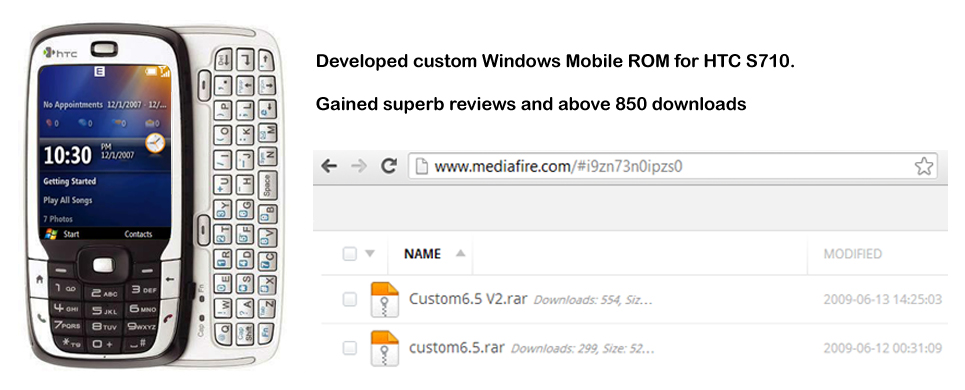The image size is (965, 390).
Task: Reload the Mediafire page
Action: [388, 166]
